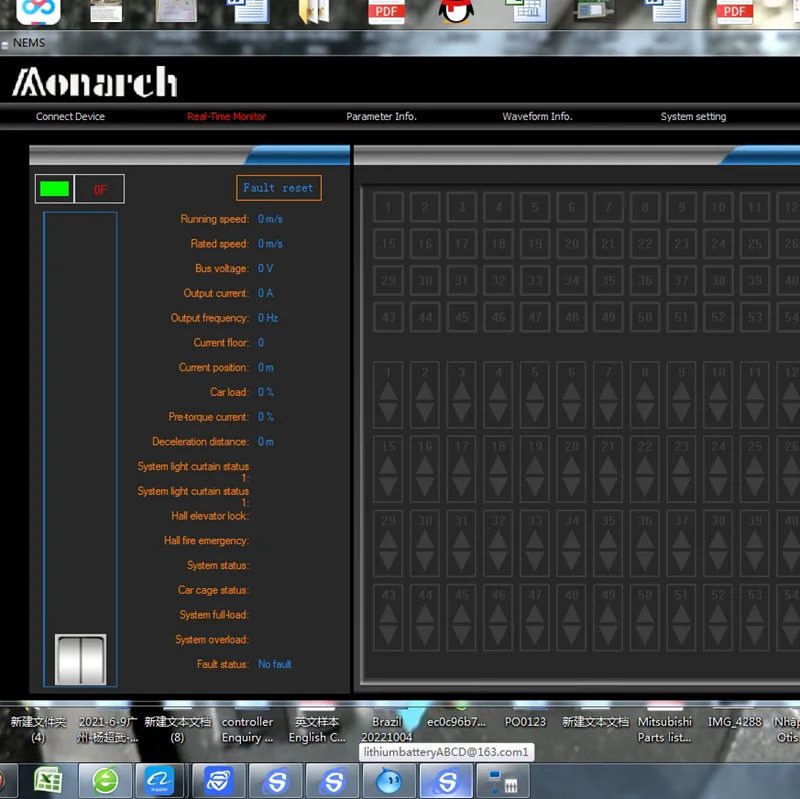Click the red 0F floor display

coord(100,190)
